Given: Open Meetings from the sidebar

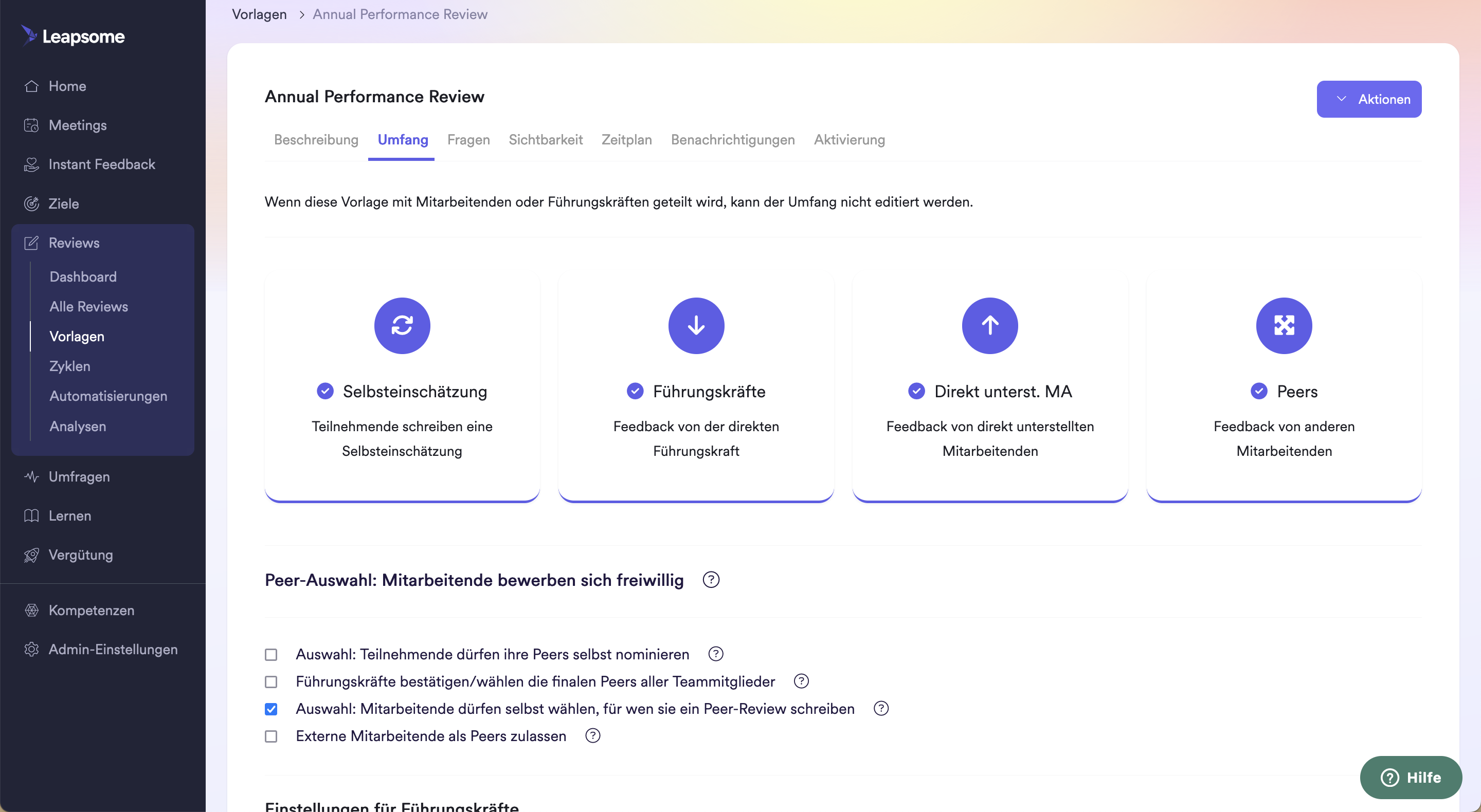Looking at the screenshot, I should (78, 125).
